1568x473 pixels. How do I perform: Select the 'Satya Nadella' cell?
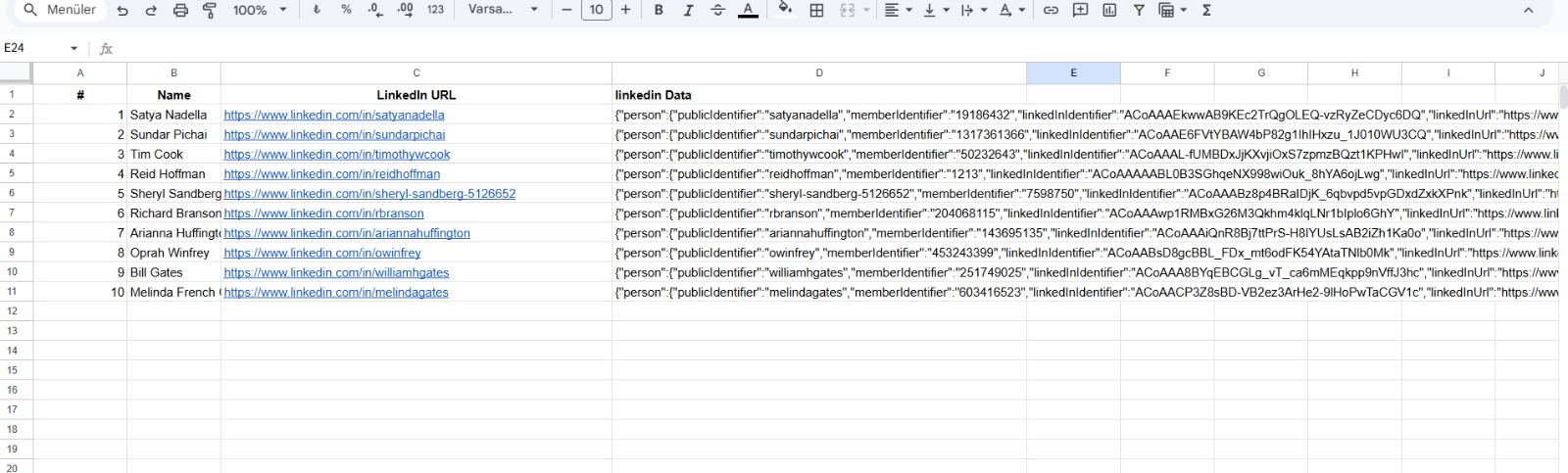coord(173,115)
